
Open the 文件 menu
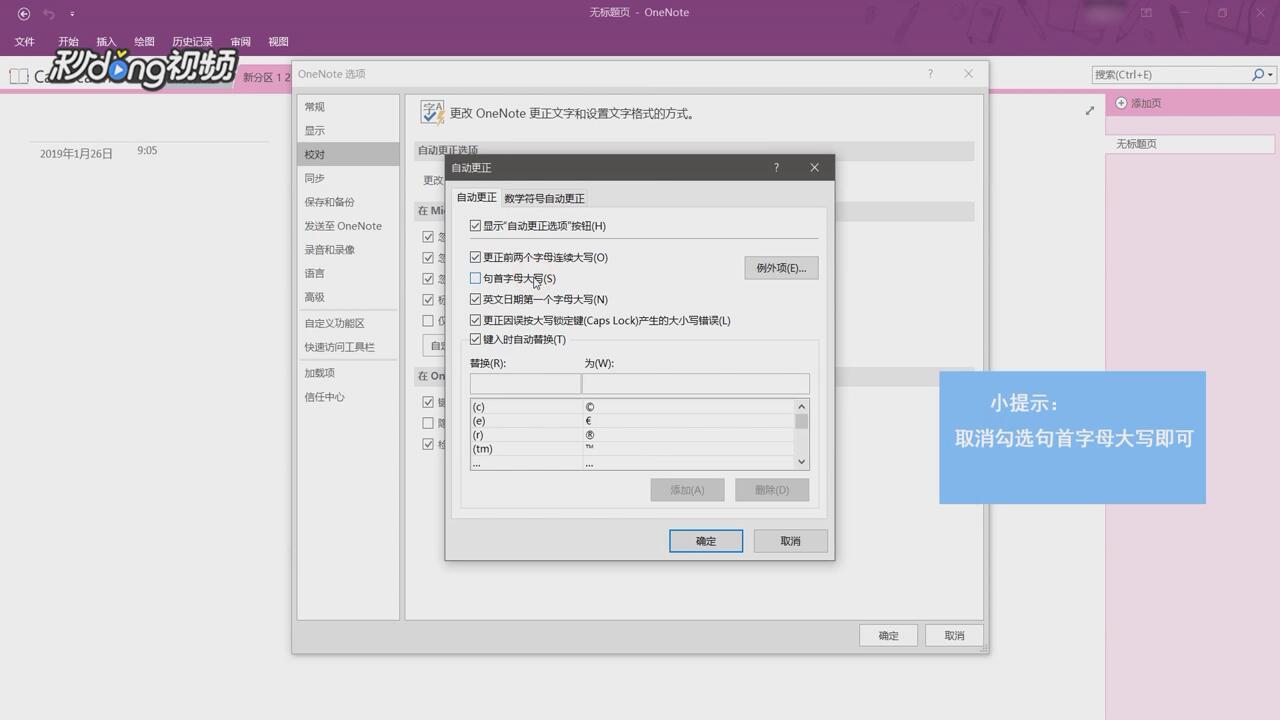(x=24, y=42)
